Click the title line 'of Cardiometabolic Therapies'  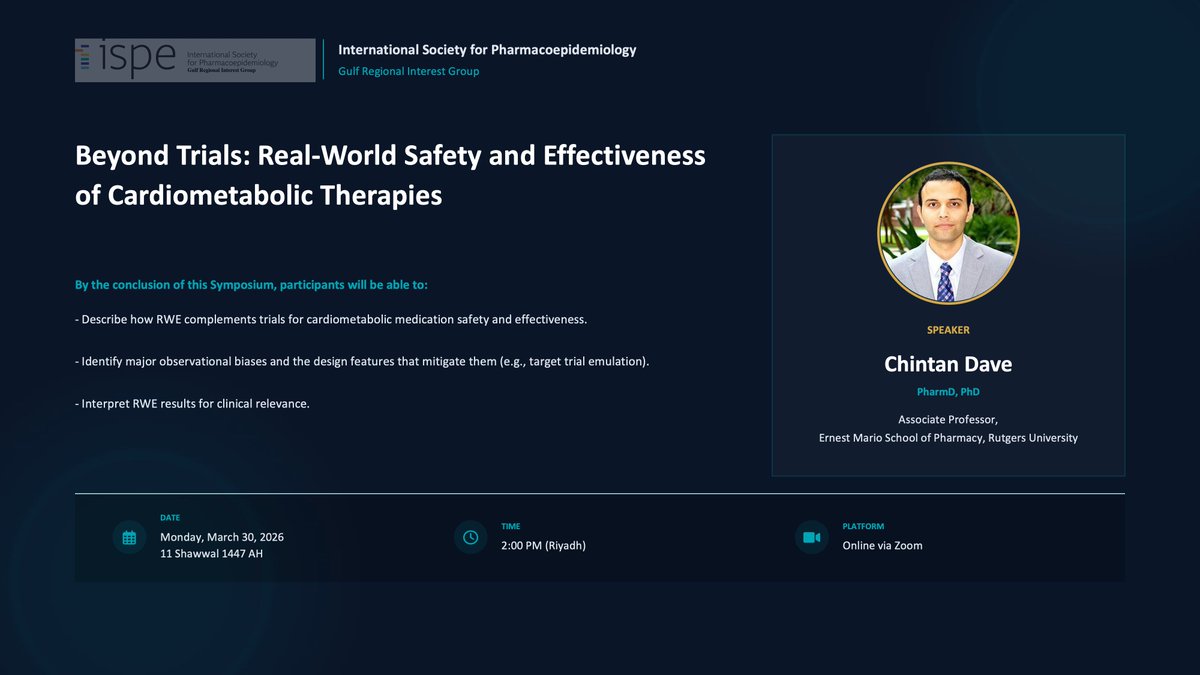point(258,195)
